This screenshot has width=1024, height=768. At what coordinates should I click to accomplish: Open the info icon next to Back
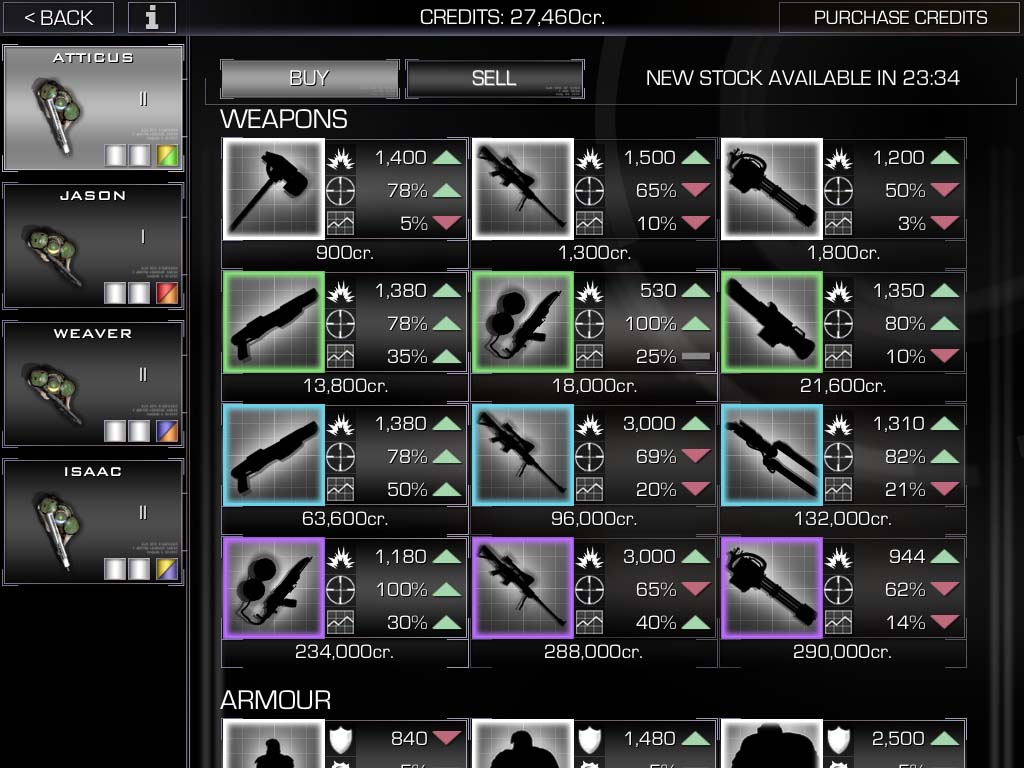coord(152,17)
